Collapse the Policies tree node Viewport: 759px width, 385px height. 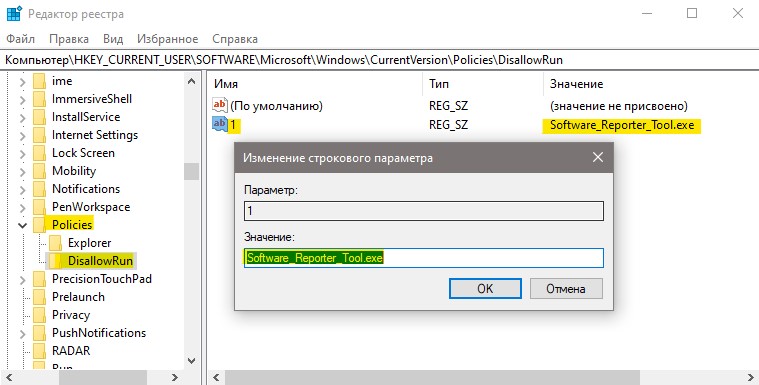(22, 225)
